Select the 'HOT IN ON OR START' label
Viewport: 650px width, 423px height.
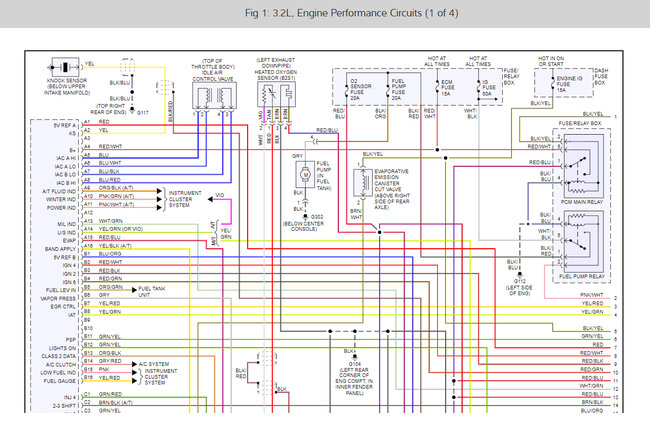pyautogui.click(x=551, y=61)
